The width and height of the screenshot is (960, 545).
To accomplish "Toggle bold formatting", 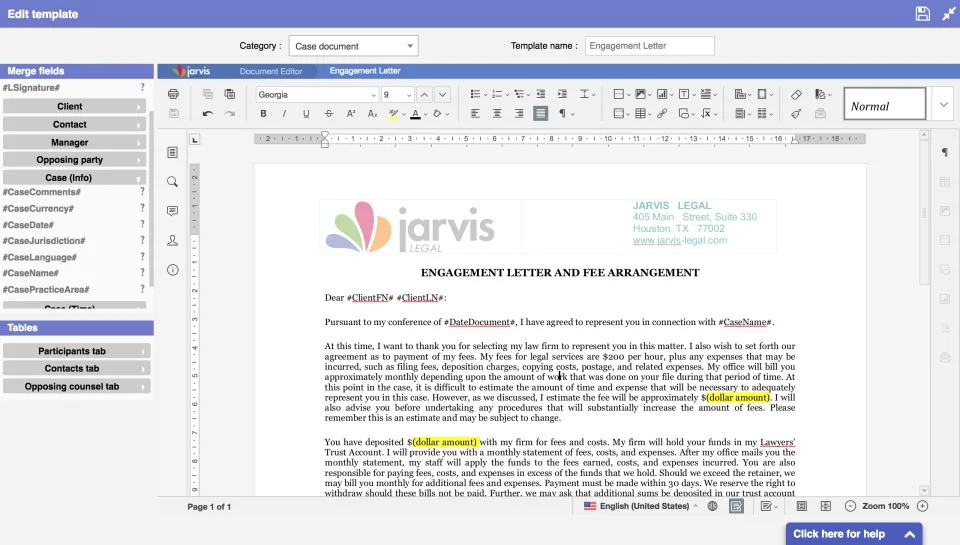I will point(263,114).
